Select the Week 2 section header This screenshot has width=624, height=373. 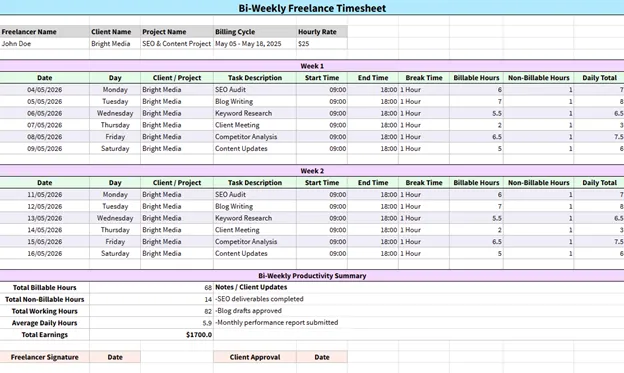pos(312,171)
